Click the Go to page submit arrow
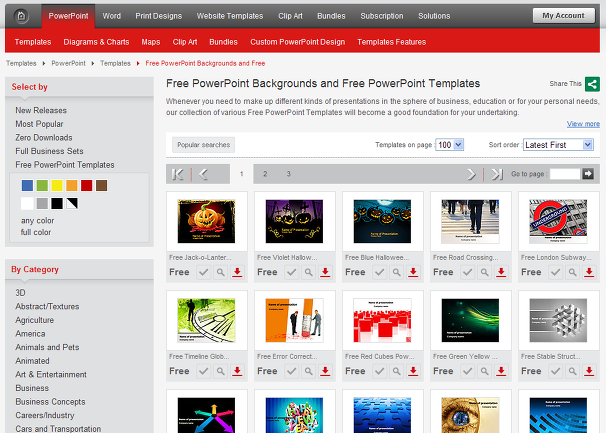The image size is (606, 433). (x=588, y=174)
